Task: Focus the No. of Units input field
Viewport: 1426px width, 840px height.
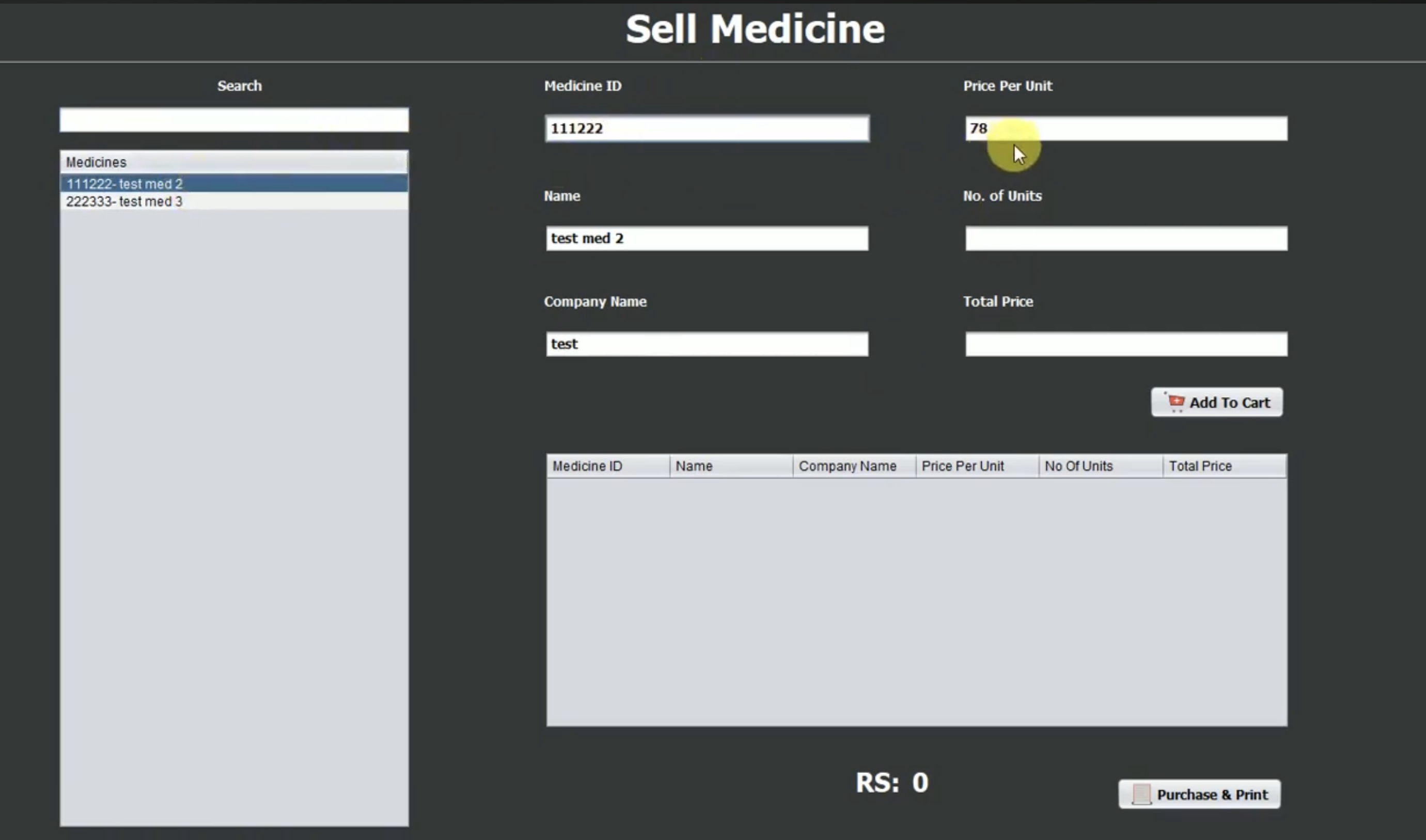Action: point(1126,239)
